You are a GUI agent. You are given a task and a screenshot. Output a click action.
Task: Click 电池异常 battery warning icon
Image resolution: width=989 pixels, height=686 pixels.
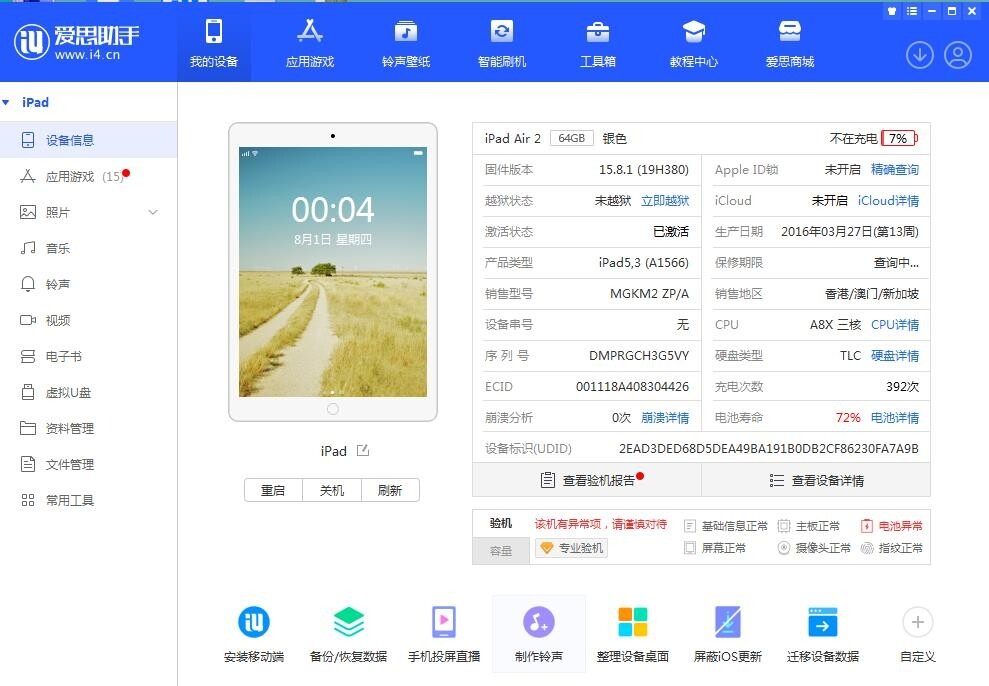(867, 526)
